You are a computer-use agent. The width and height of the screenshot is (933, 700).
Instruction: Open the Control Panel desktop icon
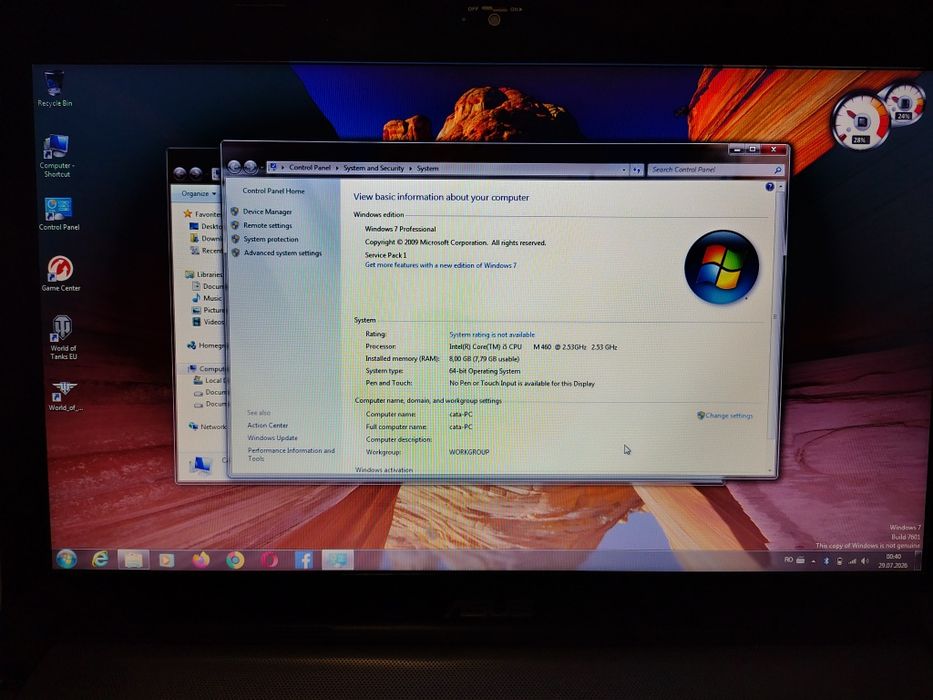pyautogui.click(x=58, y=214)
